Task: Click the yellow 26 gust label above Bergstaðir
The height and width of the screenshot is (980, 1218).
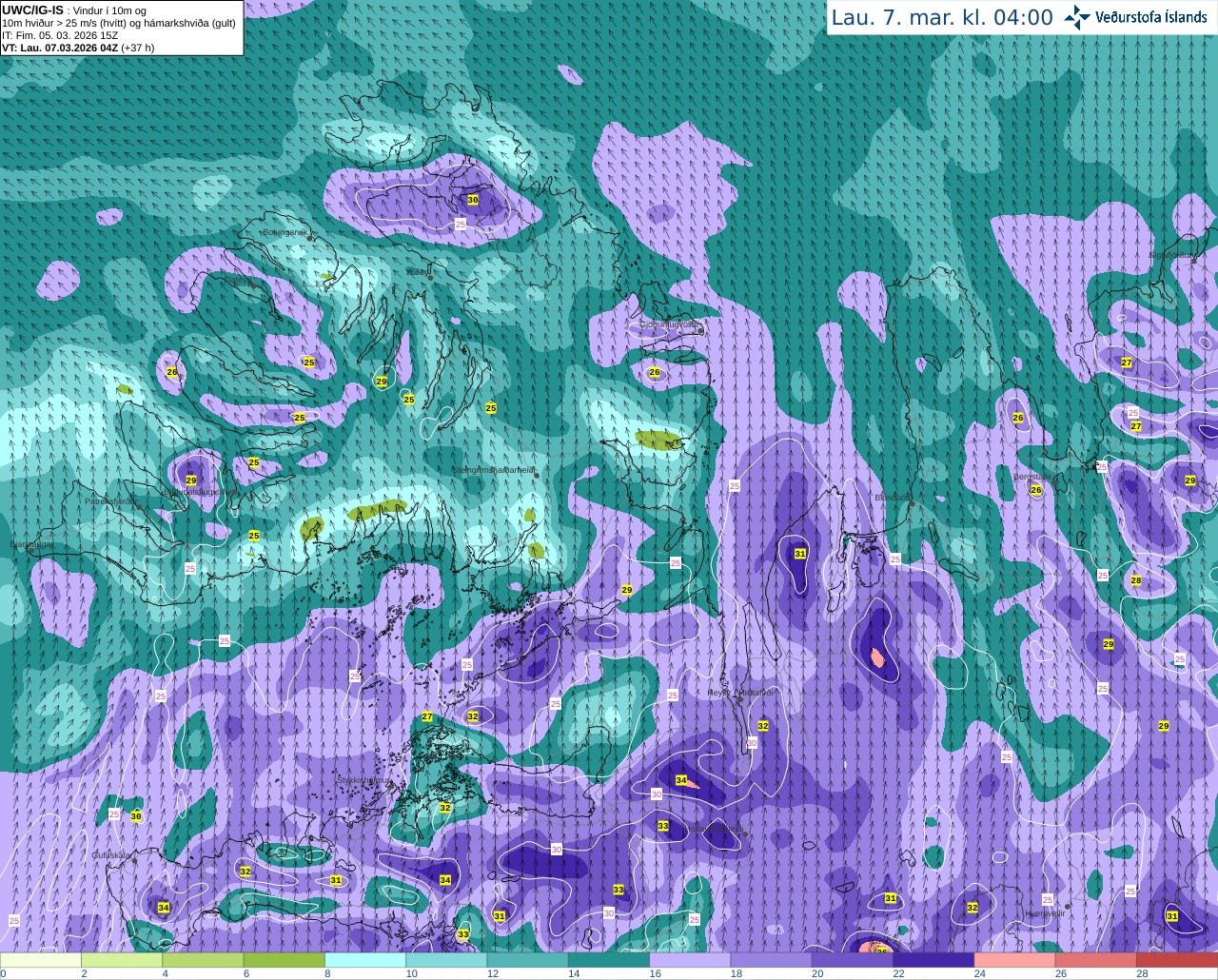Action: [x=1018, y=418]
